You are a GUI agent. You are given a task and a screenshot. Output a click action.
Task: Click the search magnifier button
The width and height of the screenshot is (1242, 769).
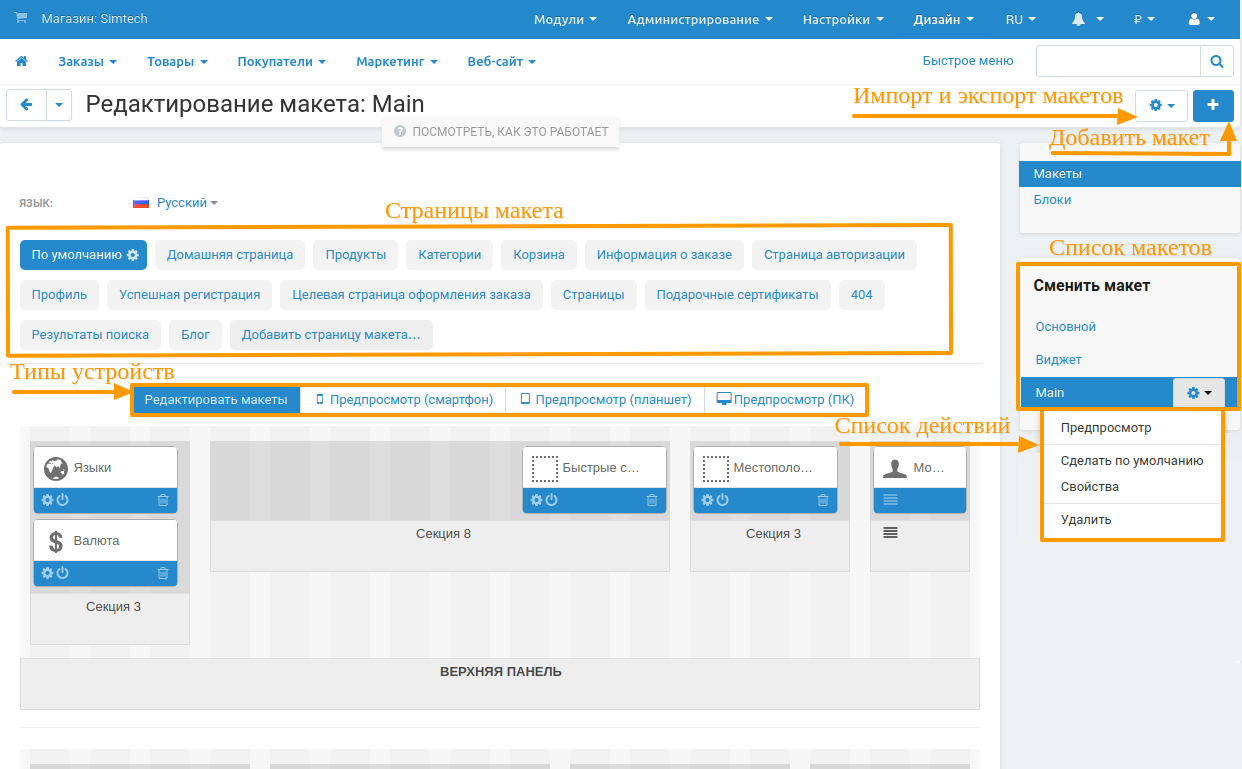click(1216, 61)
